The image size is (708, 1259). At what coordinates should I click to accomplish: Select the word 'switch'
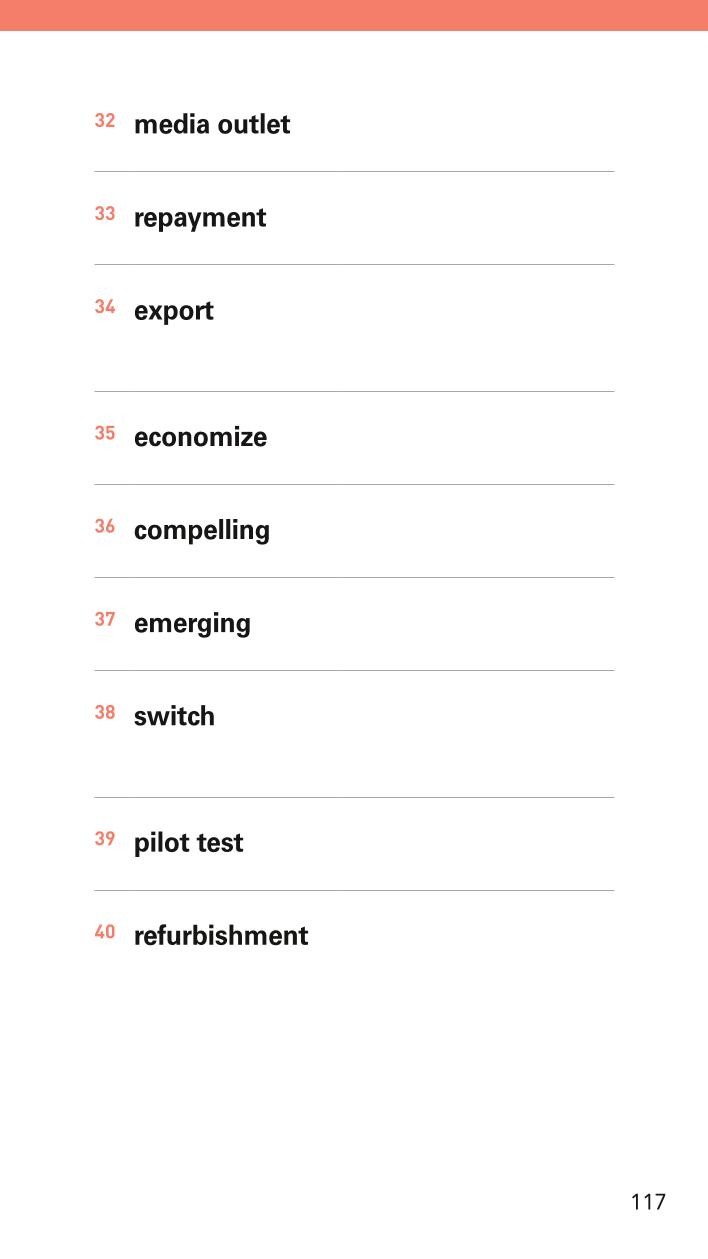tap(174, 716)
